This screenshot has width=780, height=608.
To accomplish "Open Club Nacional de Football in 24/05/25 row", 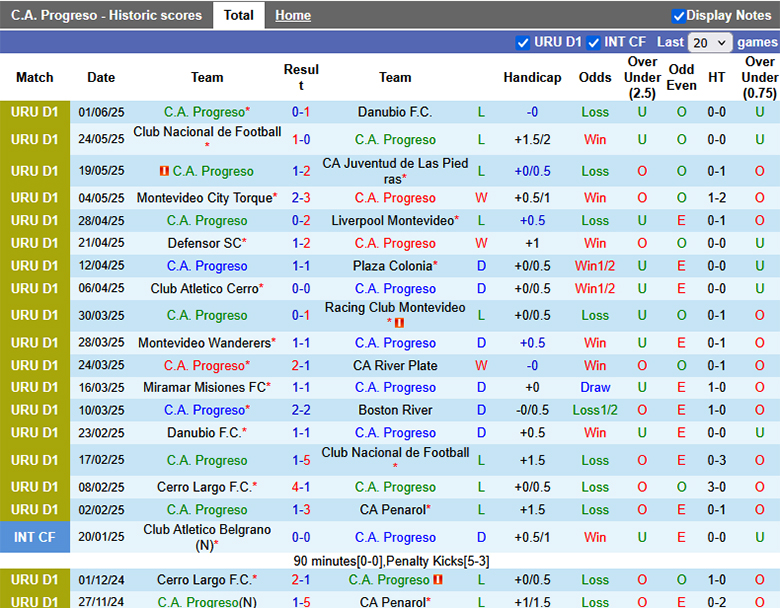I will 207,132.
